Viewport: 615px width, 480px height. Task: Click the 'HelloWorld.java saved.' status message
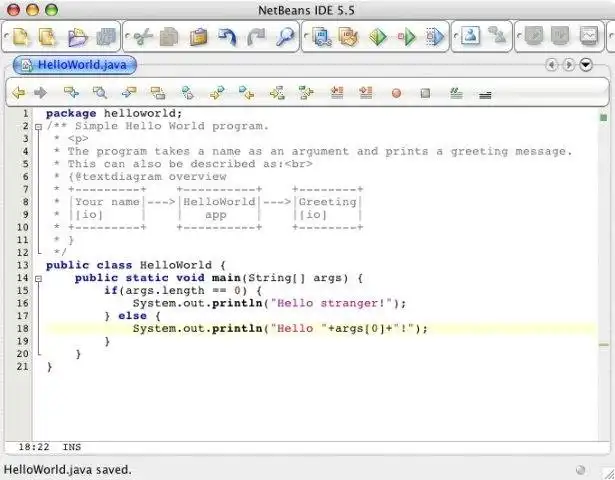[67, 470]
